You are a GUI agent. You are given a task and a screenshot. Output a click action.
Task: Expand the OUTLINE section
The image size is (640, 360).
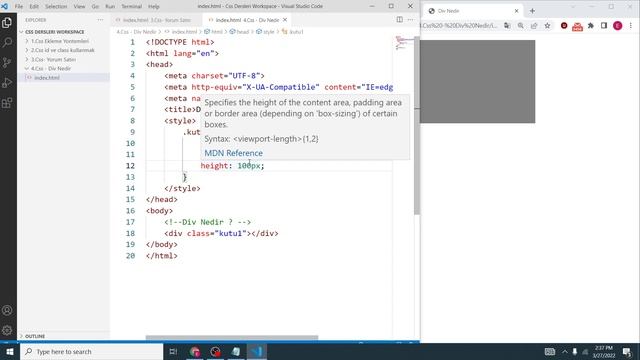[x=35, y=336]
